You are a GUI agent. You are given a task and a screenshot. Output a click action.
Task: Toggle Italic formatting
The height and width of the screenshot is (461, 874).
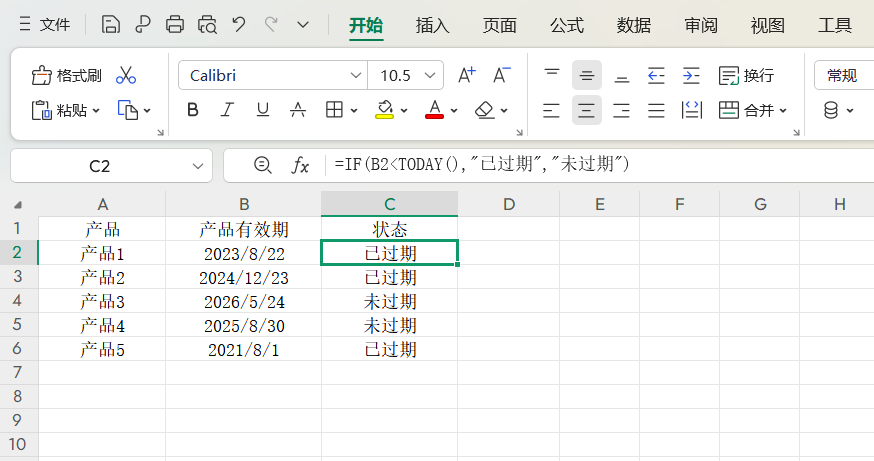(227, 110)
